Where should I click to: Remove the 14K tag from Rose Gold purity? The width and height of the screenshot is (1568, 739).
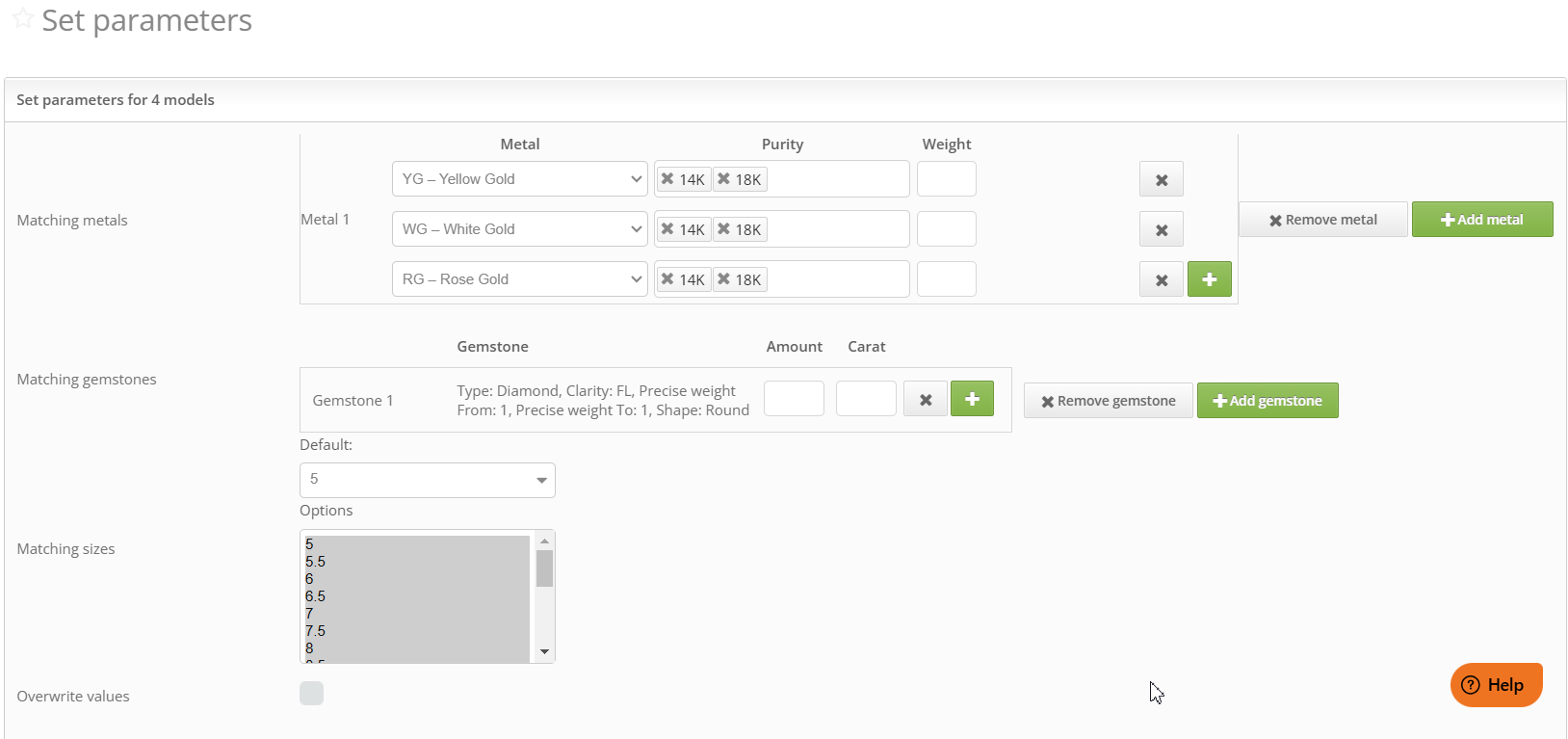[667, 278]
